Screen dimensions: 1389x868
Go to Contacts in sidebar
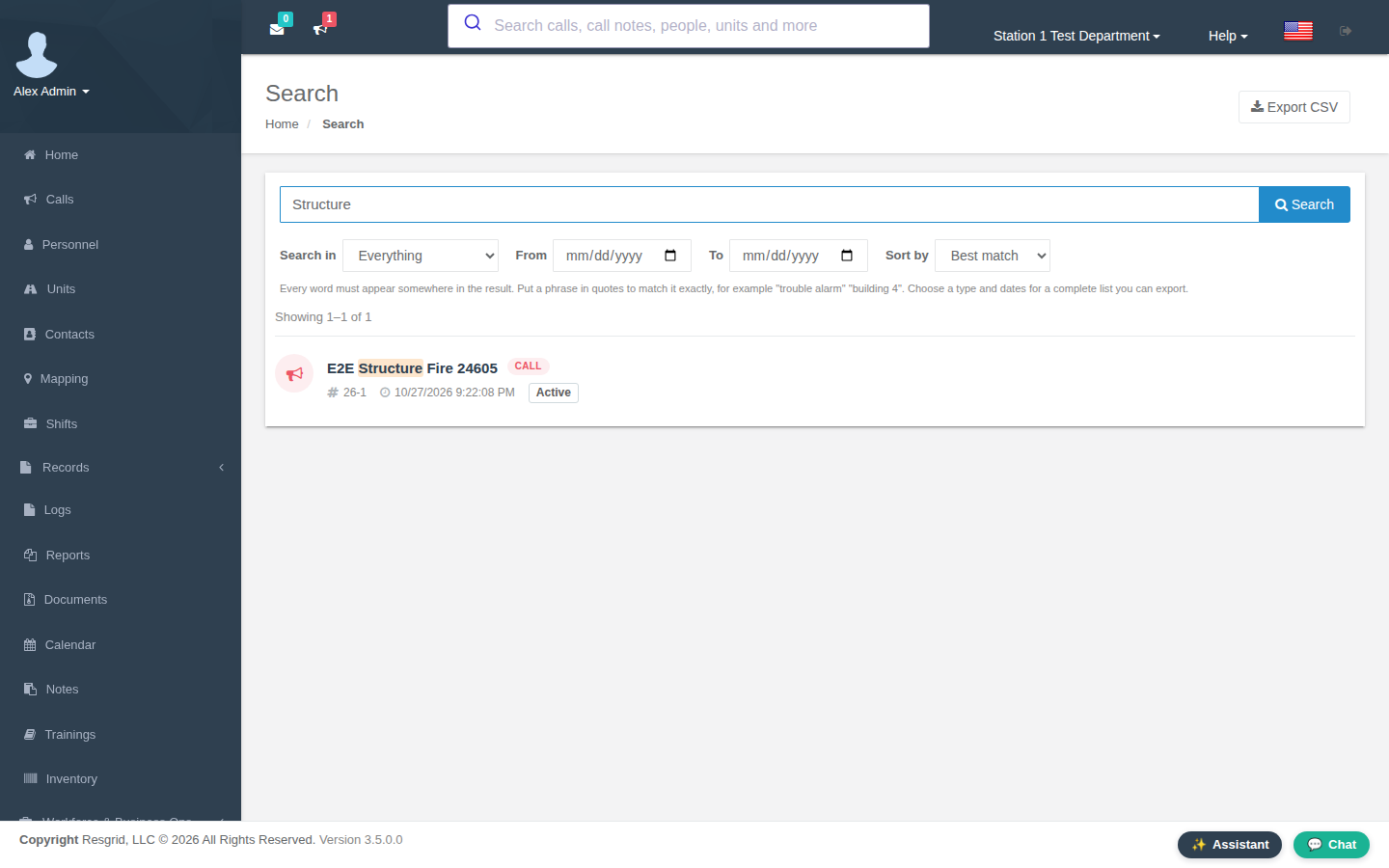tap(121, 334)
